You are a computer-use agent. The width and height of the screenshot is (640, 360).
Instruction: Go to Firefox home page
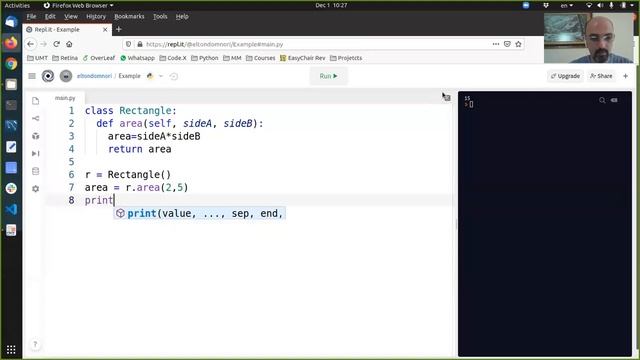(x=69, y=44)
